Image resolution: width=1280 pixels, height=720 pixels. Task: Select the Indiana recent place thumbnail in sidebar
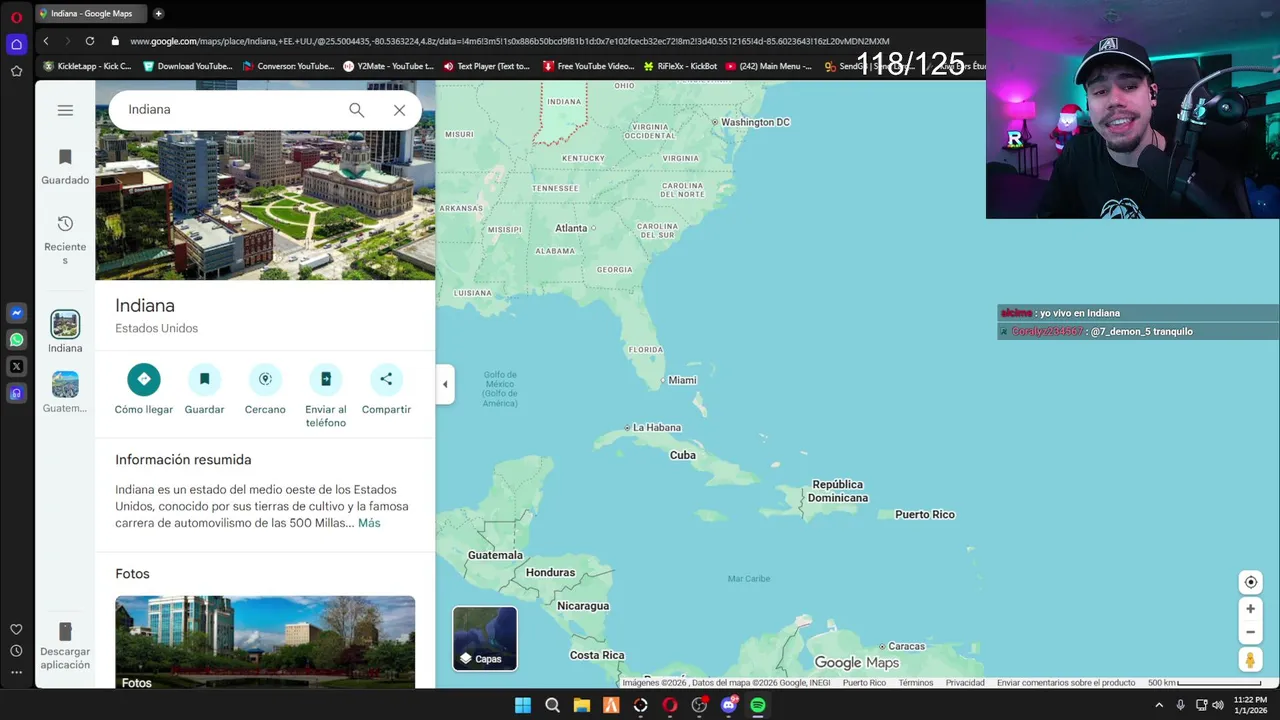pos(65,324)
